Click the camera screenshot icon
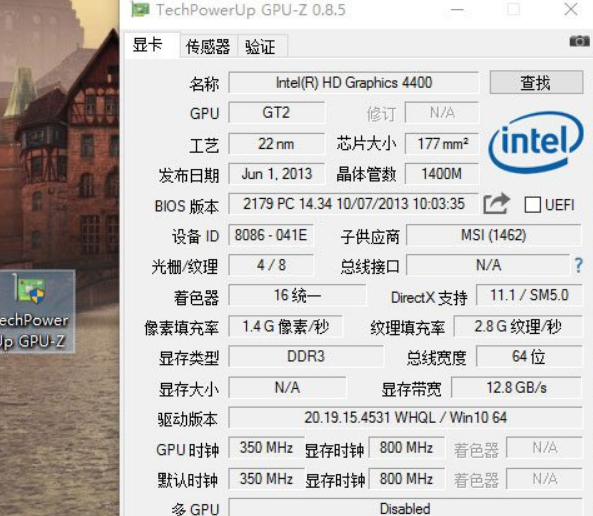This screenshot has width=593, height=516. pyautogui.click(x=579, y=41)
